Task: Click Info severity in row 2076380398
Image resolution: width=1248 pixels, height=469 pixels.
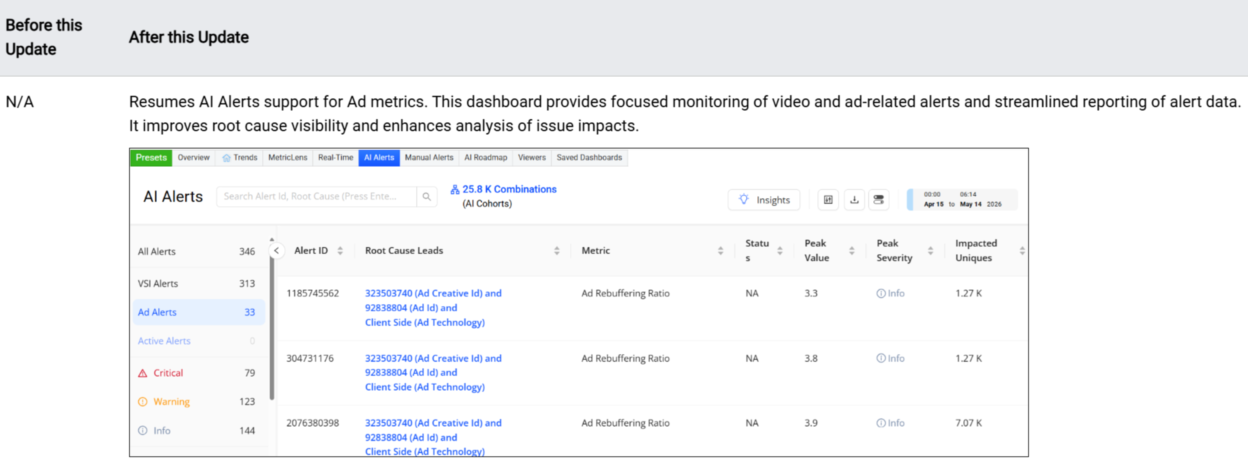Action: click(890, 423)
